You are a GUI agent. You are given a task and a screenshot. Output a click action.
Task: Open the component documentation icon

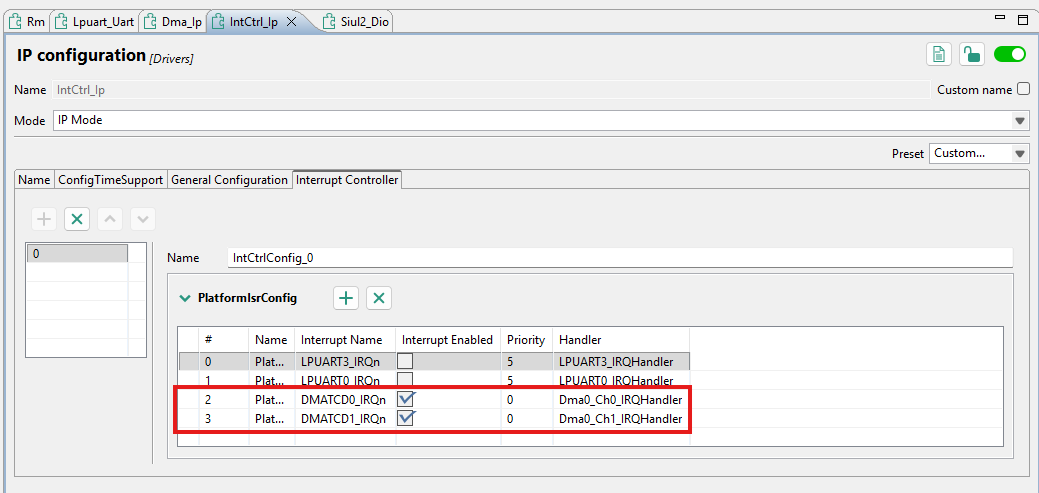point(938,54)
